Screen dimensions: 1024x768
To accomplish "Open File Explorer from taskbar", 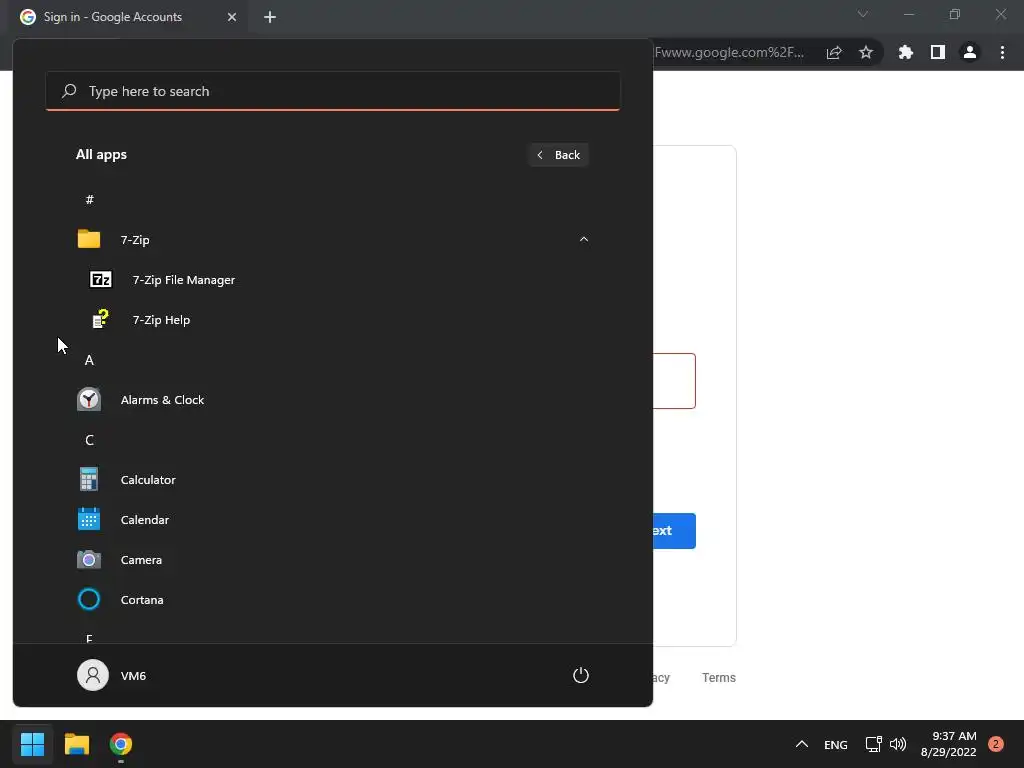I will (77, 744).
